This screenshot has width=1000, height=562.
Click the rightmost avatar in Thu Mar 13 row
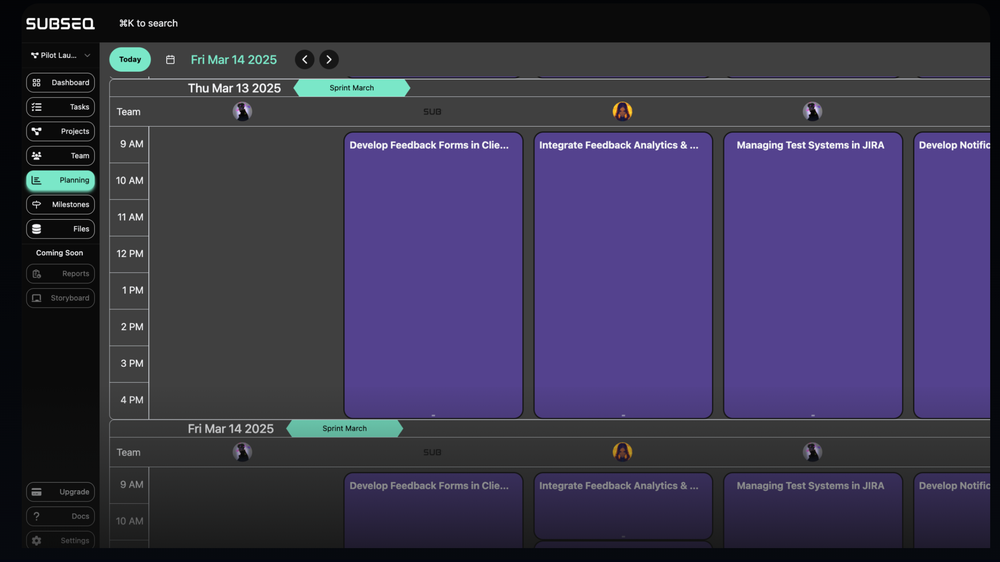(812, 111)
